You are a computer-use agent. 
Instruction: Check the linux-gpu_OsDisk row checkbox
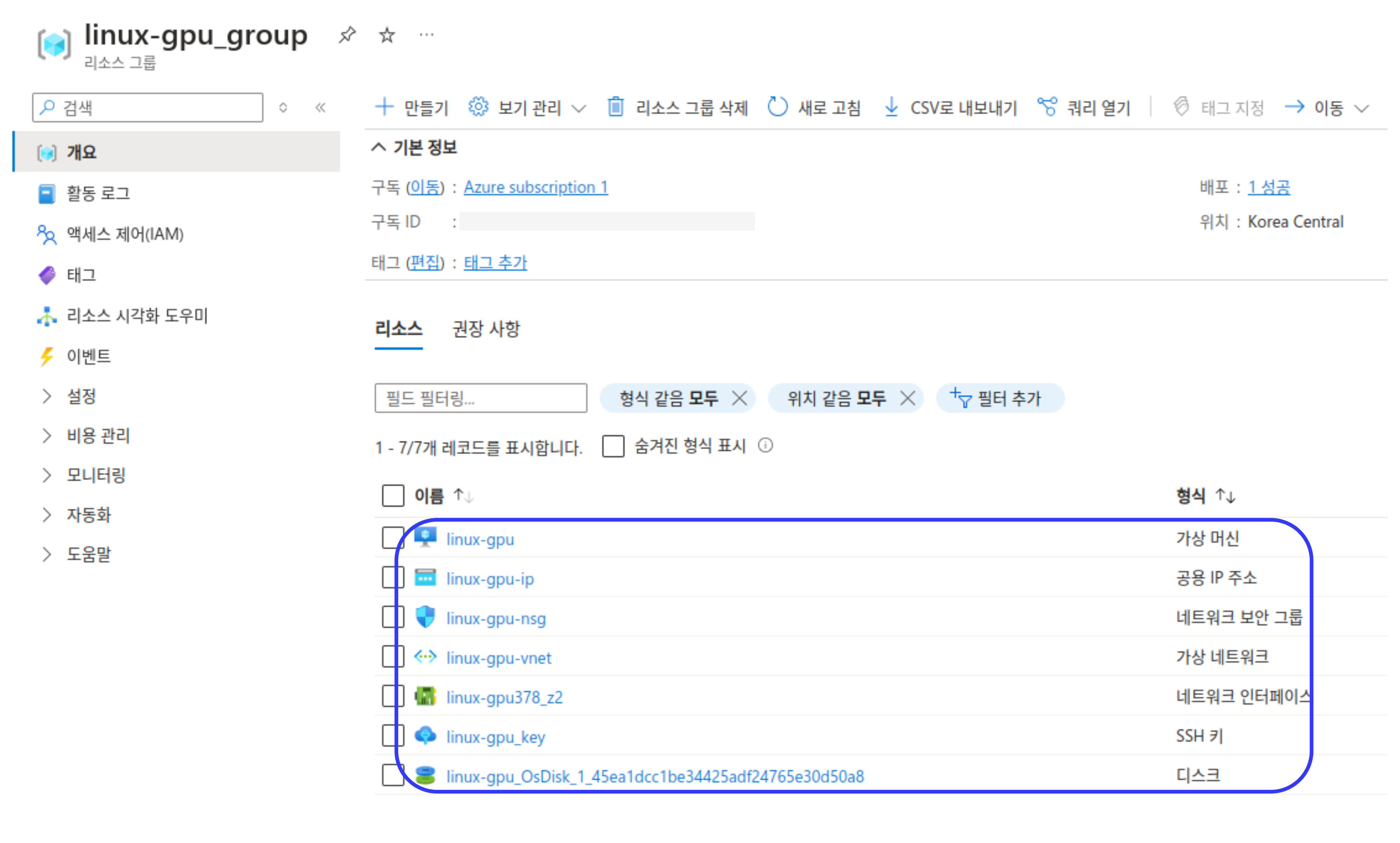point(393,775)
